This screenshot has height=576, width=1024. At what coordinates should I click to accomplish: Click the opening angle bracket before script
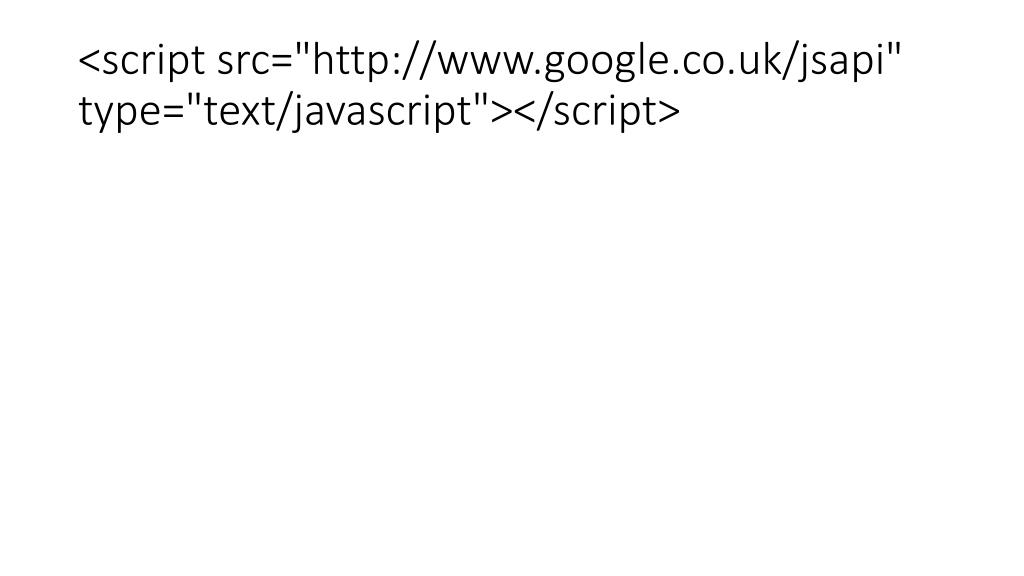[x=89, y=62]
